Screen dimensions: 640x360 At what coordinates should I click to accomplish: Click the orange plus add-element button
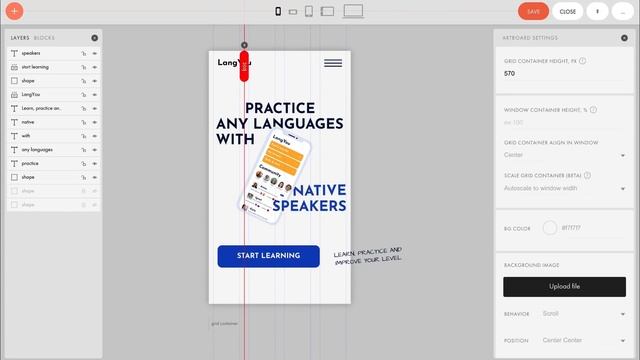14,11
